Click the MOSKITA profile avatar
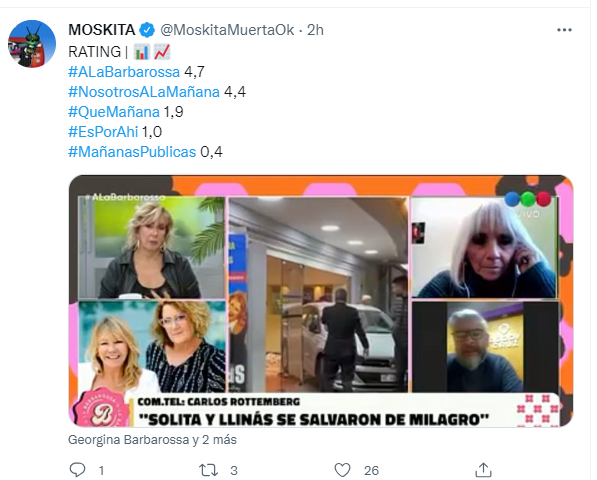This screenshot has height=480, width=597. tap(32, 44)
